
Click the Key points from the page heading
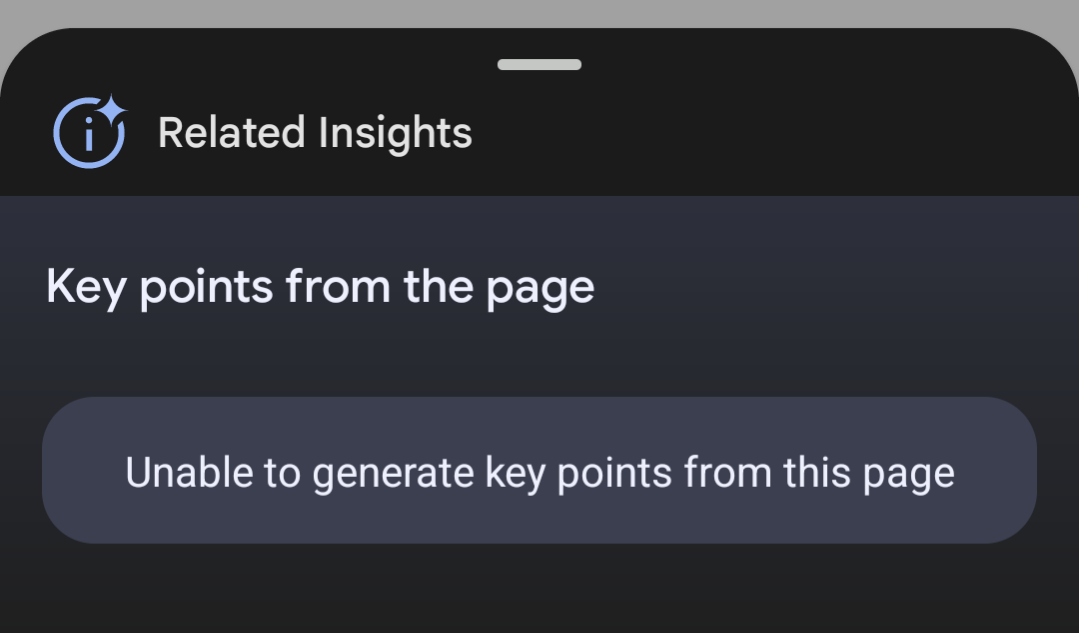click(x=321, y=288)
